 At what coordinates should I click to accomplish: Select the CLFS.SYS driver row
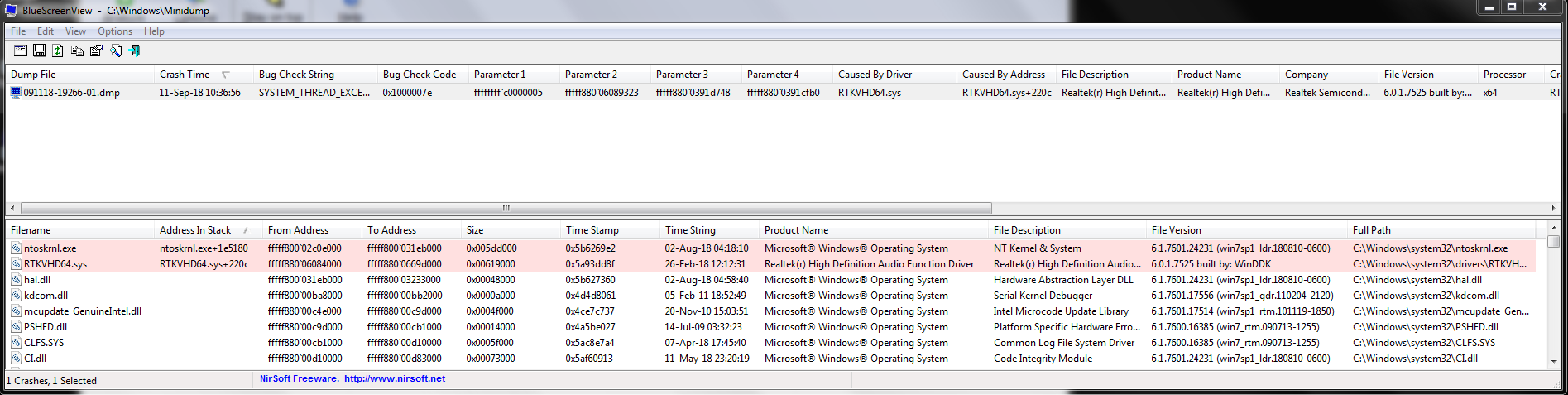pos(771,343)
